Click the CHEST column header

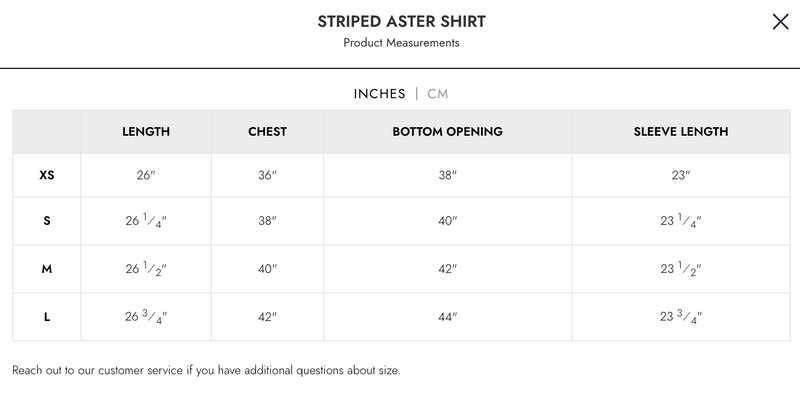[267, 131]
